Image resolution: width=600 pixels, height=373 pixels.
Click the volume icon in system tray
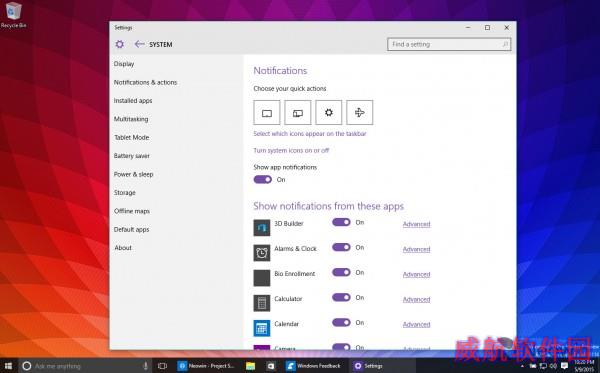(x=553, y=366)
